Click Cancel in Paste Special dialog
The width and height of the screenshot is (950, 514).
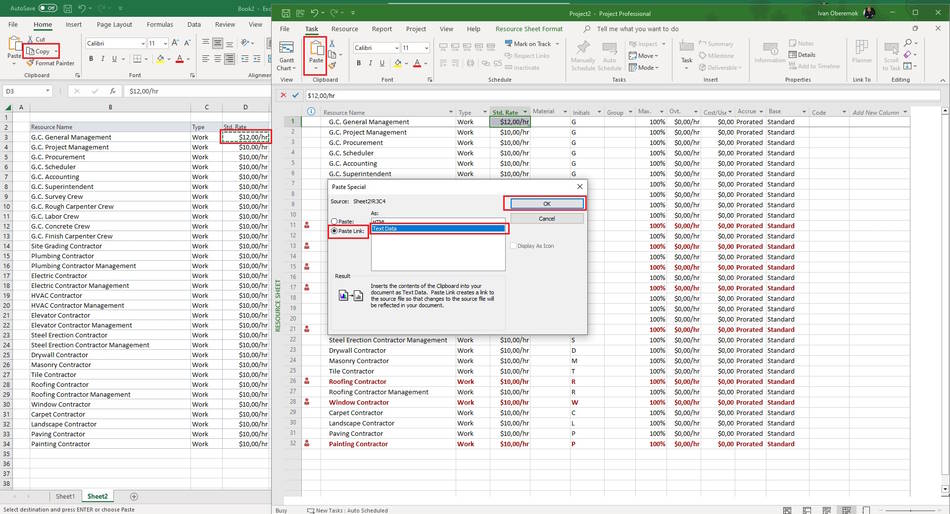[x=546, y=218]
